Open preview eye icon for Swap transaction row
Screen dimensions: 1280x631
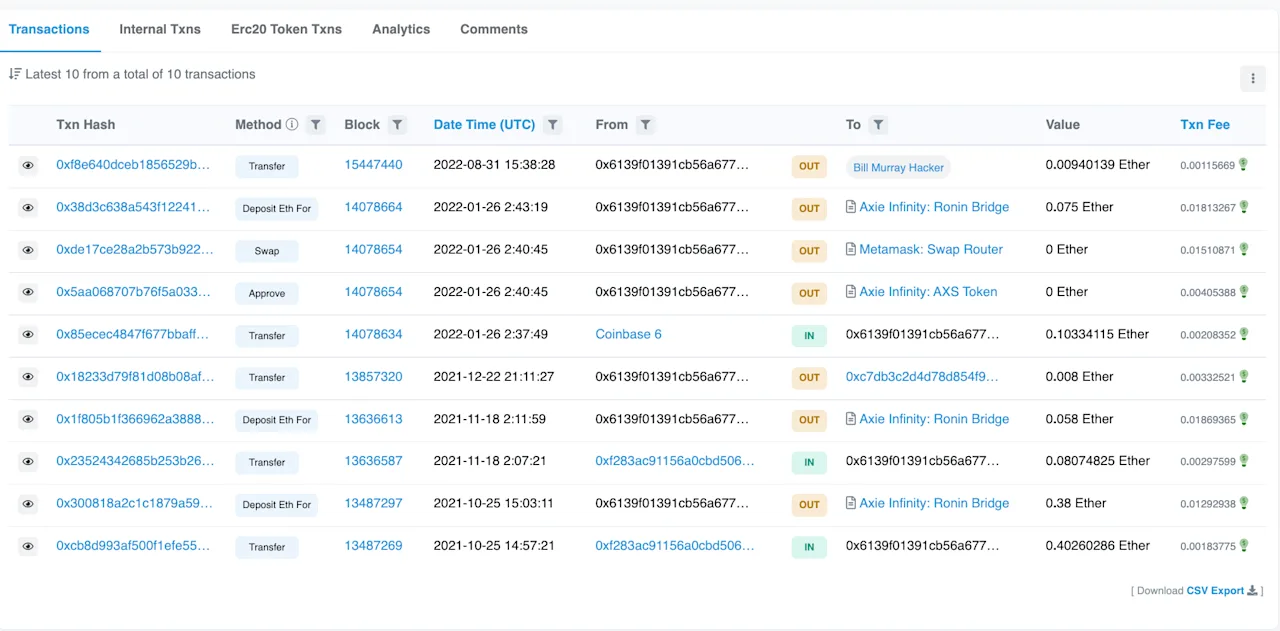(28, 250)
